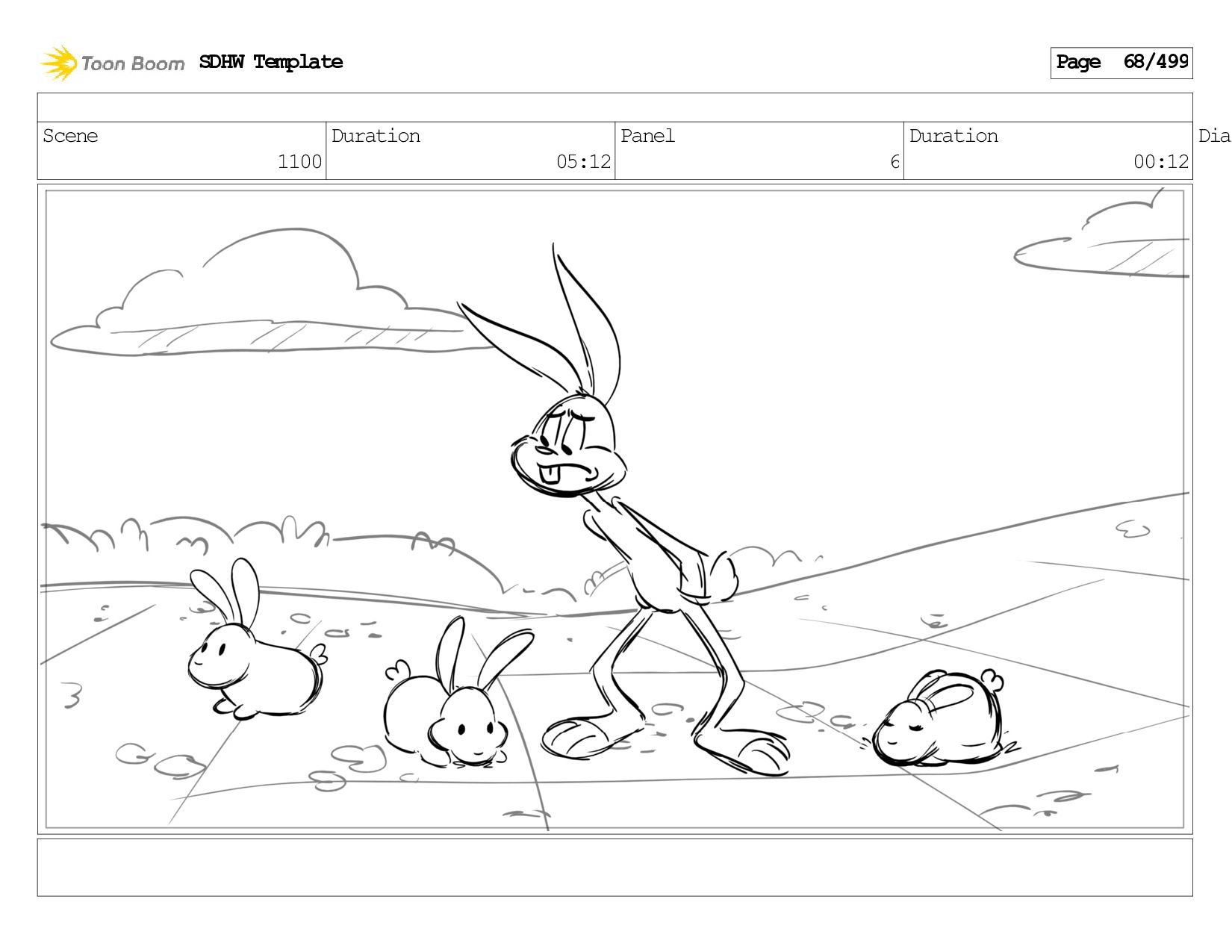This screenshot has height=952, width=1232.
Task: Click the Toon Boom logo
Action: pos(112,63)
